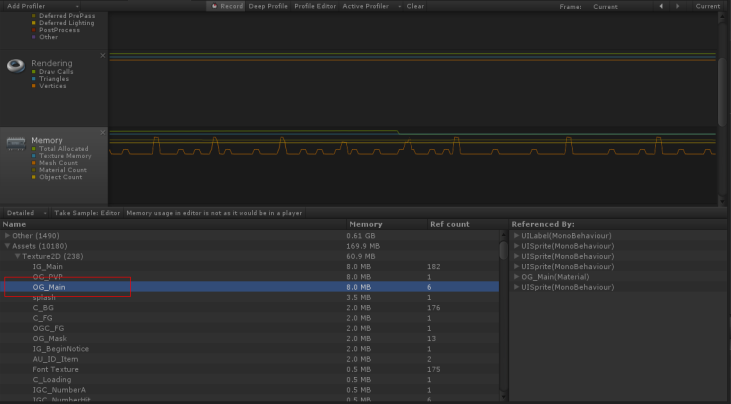731x404 pixels.
Task: Open the Active Profiler dropdown
Action: coord(370,6)
